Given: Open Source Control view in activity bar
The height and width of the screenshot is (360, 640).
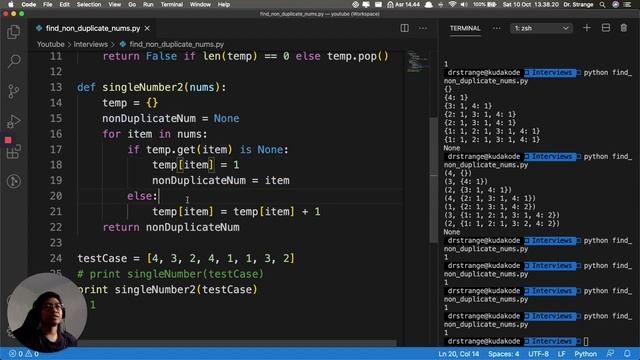Looking at the screenshot, I should [x=13, y=91].
